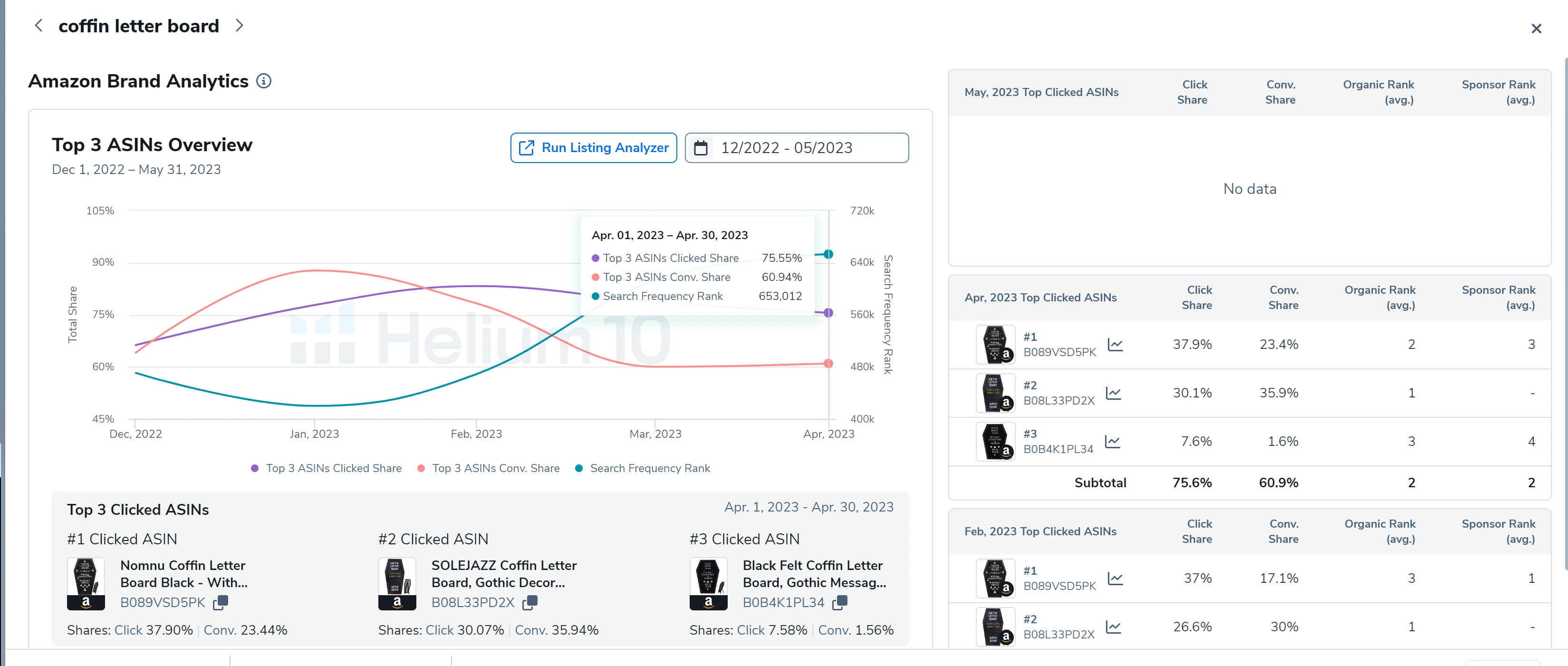Image resolution: width=1568 pixels, height=666 pixels.
Task: Click the info icon beside Amazon Brand Analytics
Action: pos(264,81)
